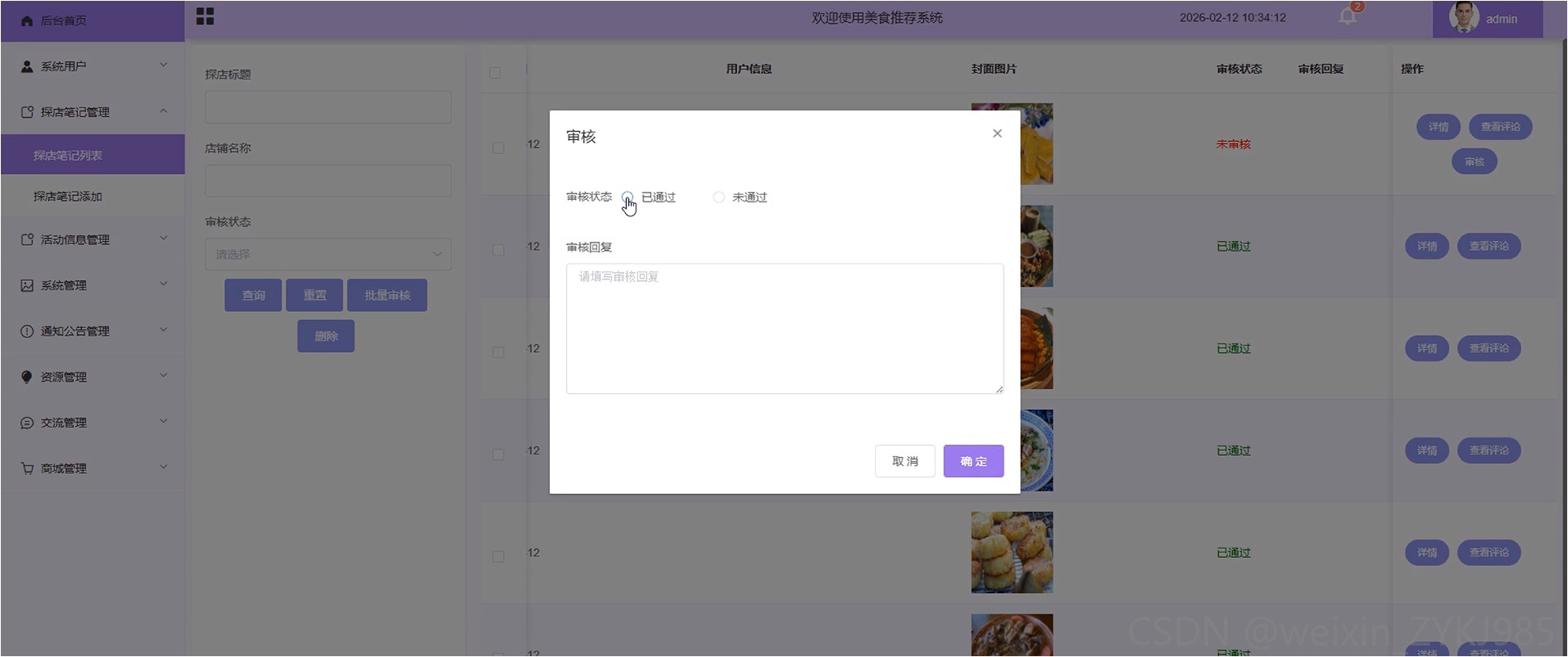Image resolution: width=1568 pixels, height=657 pixels.
Task: Click the admin avatar picture
Action: click(x=1463, y=18)
